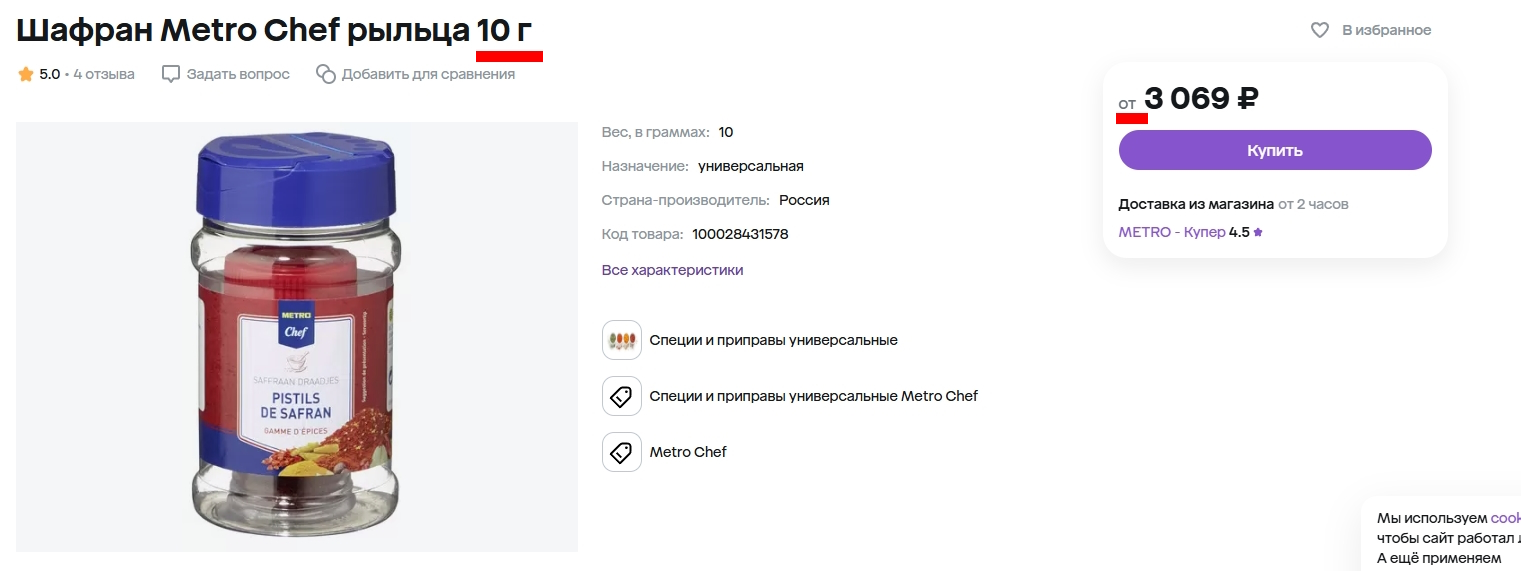
Task: Click the saffron jar product image
Action: point(297,337)
